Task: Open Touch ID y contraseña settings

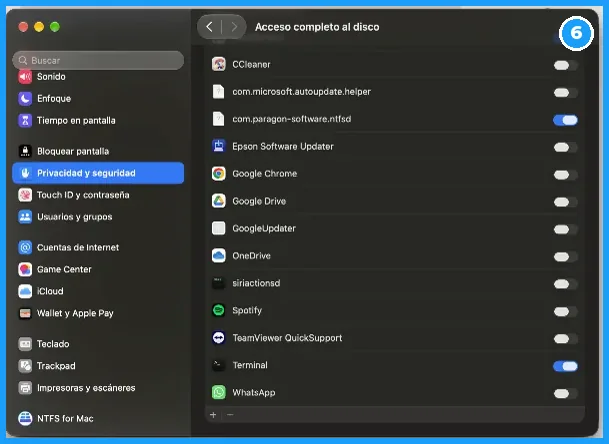Action: [x=98, y=195]
